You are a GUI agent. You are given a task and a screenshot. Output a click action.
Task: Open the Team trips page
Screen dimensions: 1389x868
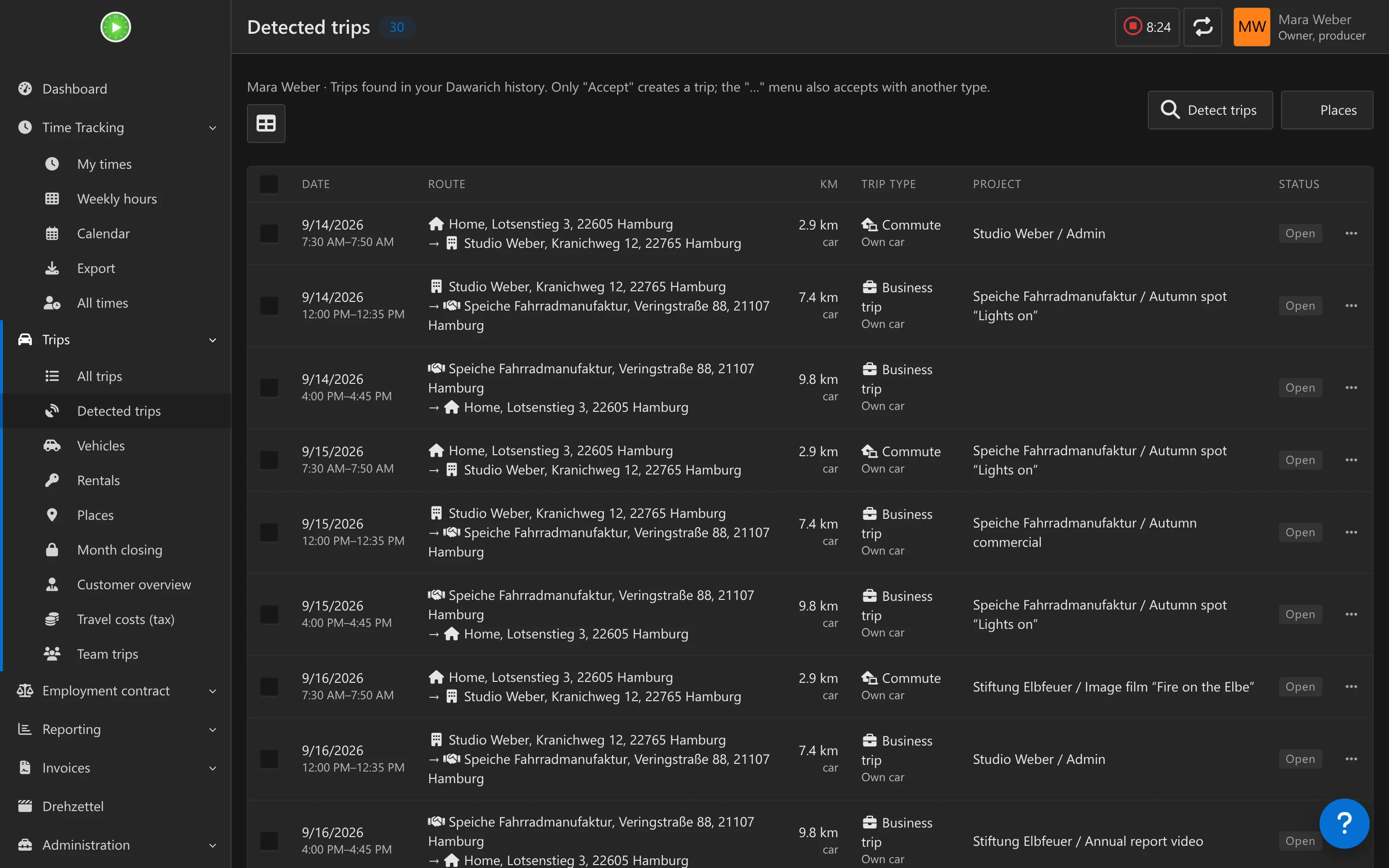(115, 654)
